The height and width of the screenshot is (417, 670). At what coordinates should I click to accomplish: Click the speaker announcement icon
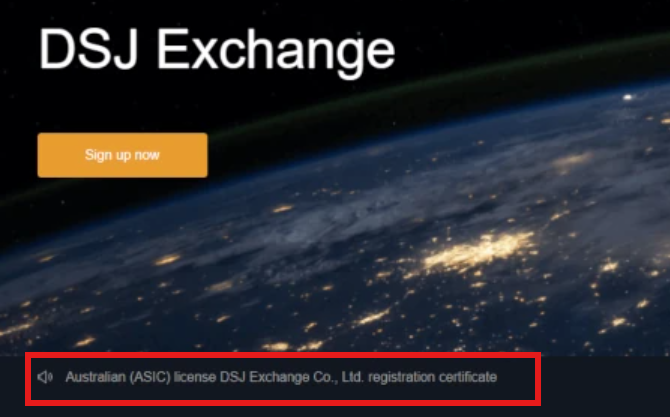45,377
